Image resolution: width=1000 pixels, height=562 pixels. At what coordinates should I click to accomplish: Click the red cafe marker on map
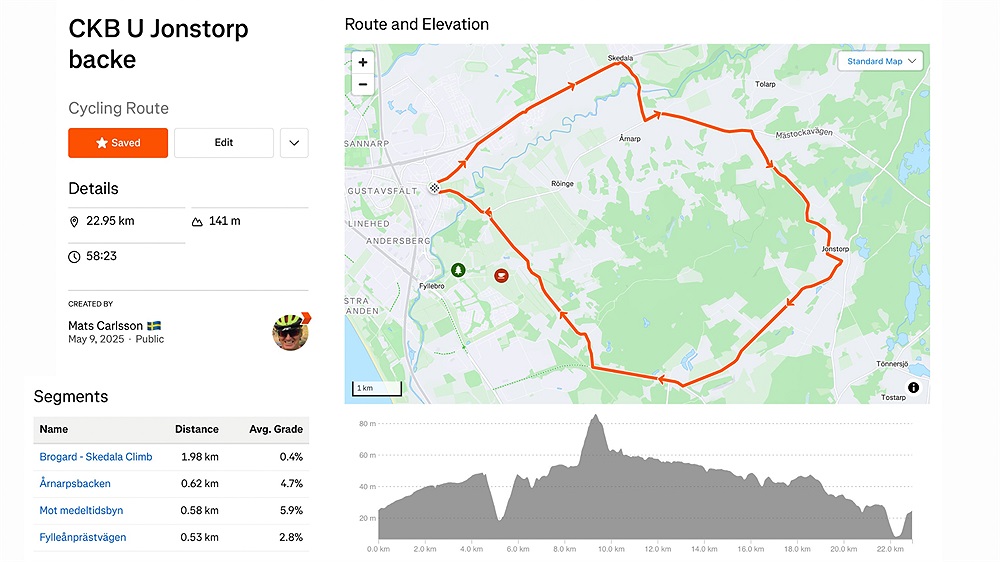(501, 274)
